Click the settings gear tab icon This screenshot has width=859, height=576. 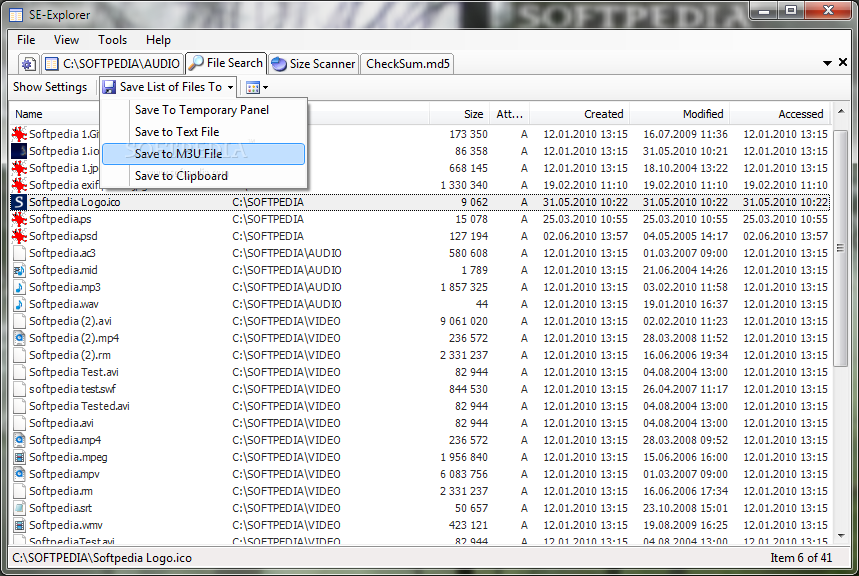point(28,64)
